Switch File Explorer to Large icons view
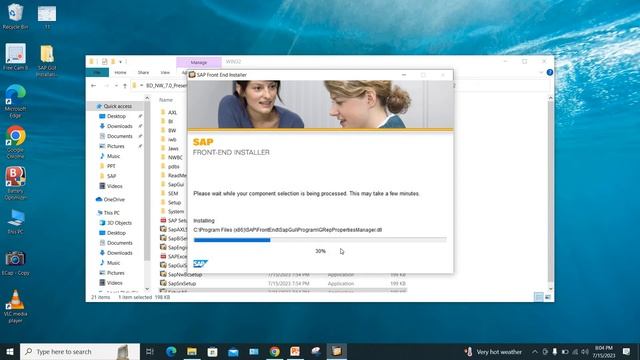This screenshot has height=360, width=640. pos(548,297)
